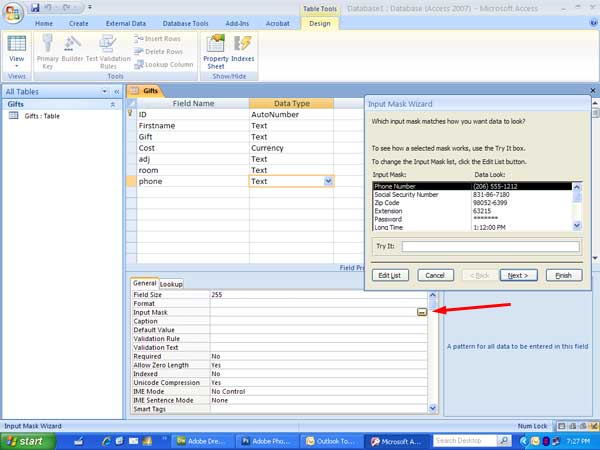
Task: Click the row selector for phone field
Action: 131,181
